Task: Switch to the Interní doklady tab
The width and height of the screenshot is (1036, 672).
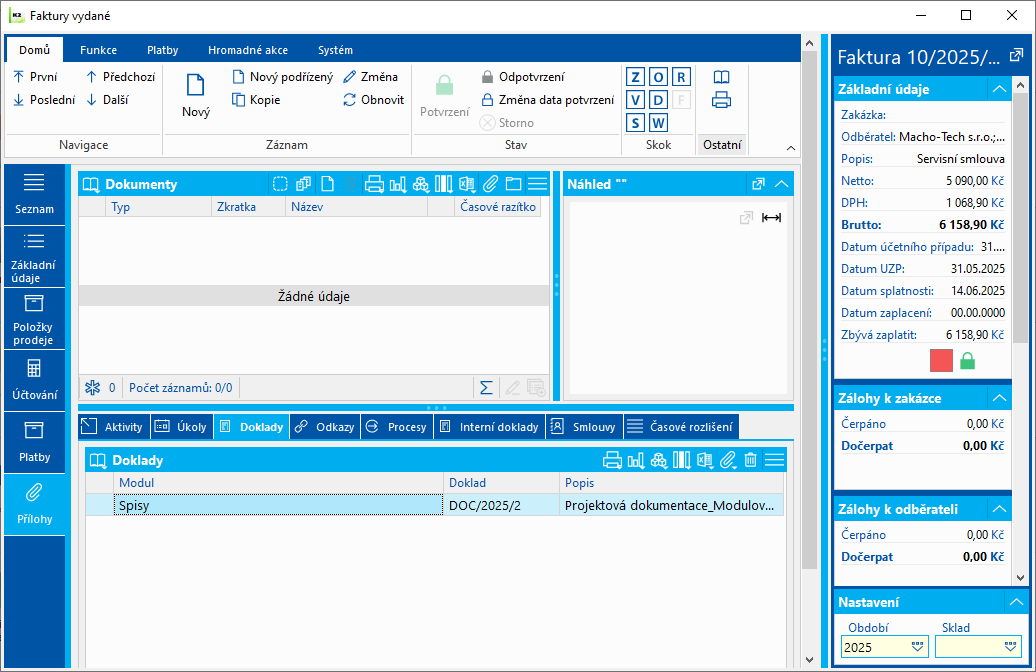Action: [490, 427]
